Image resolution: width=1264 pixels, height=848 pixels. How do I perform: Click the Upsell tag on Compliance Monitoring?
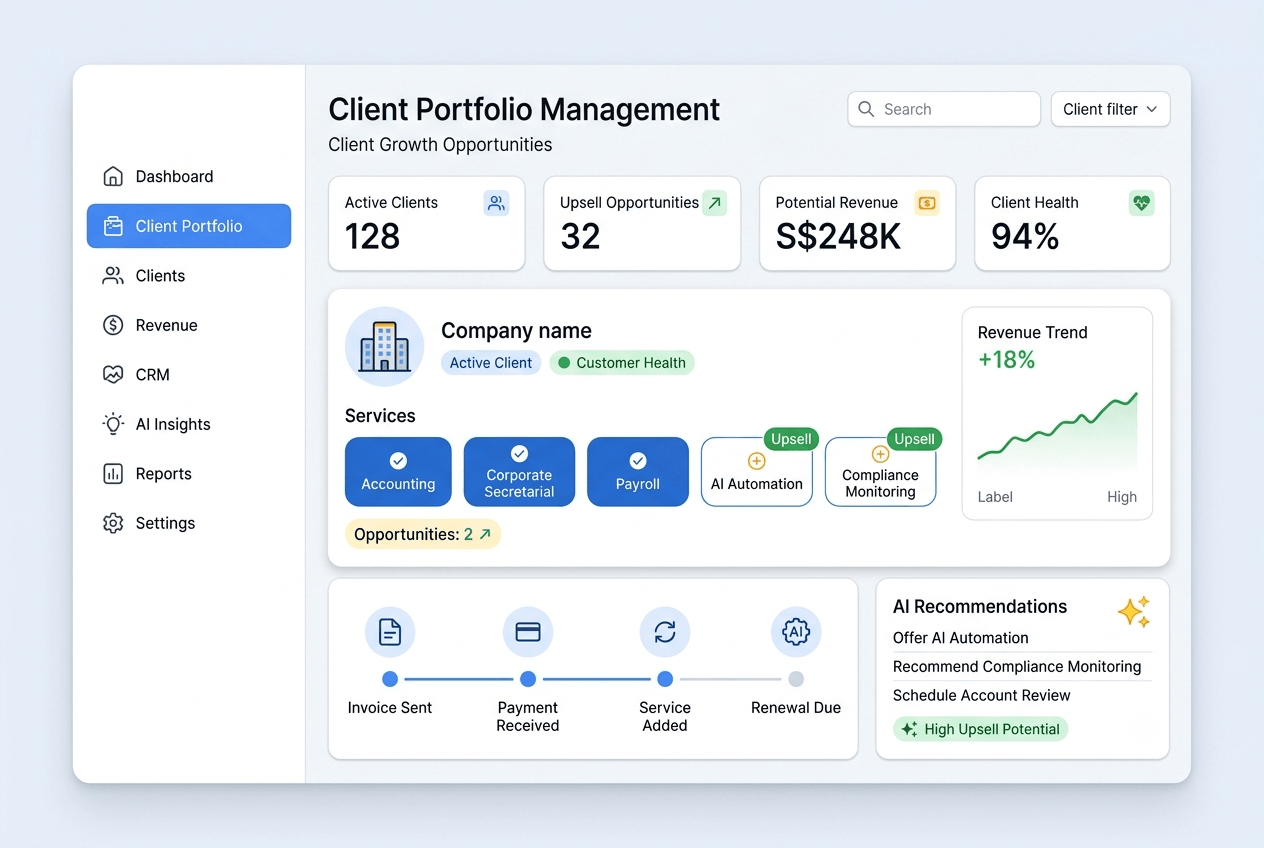914,439
